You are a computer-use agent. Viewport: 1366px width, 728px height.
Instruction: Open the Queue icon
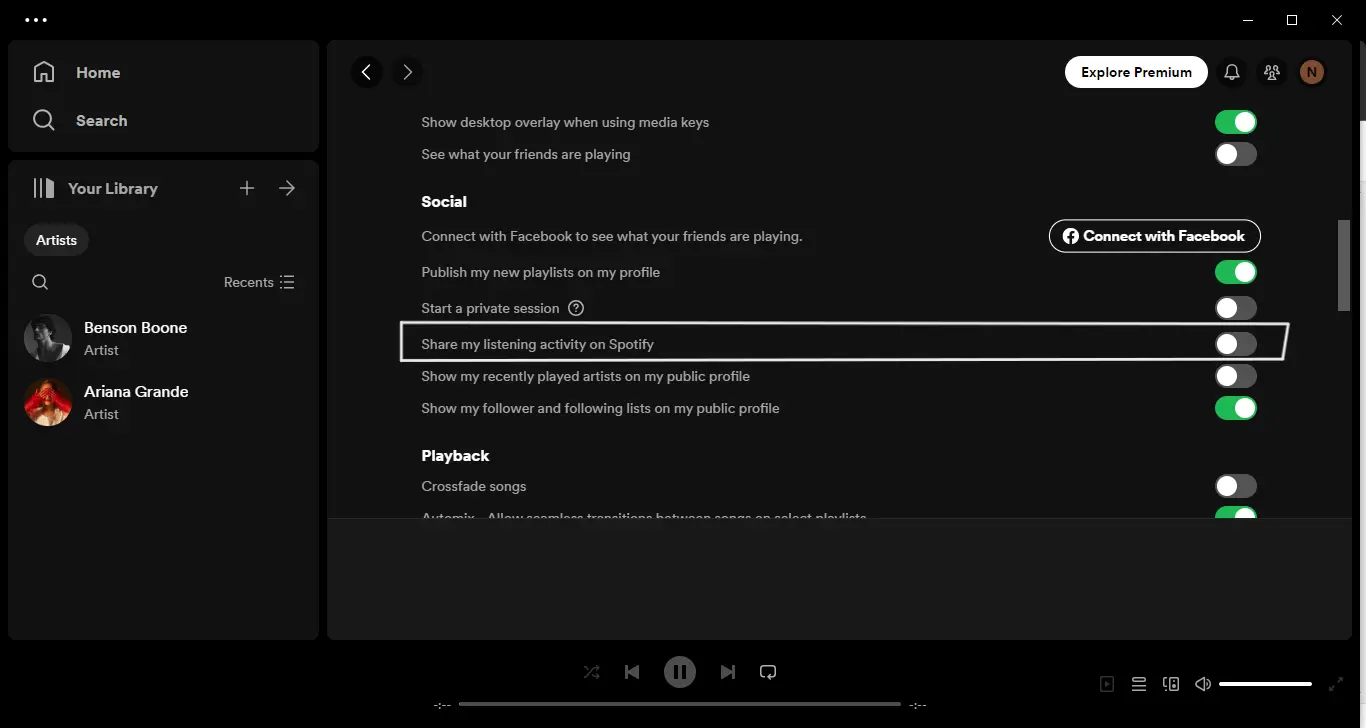(x=1139, y=684)
